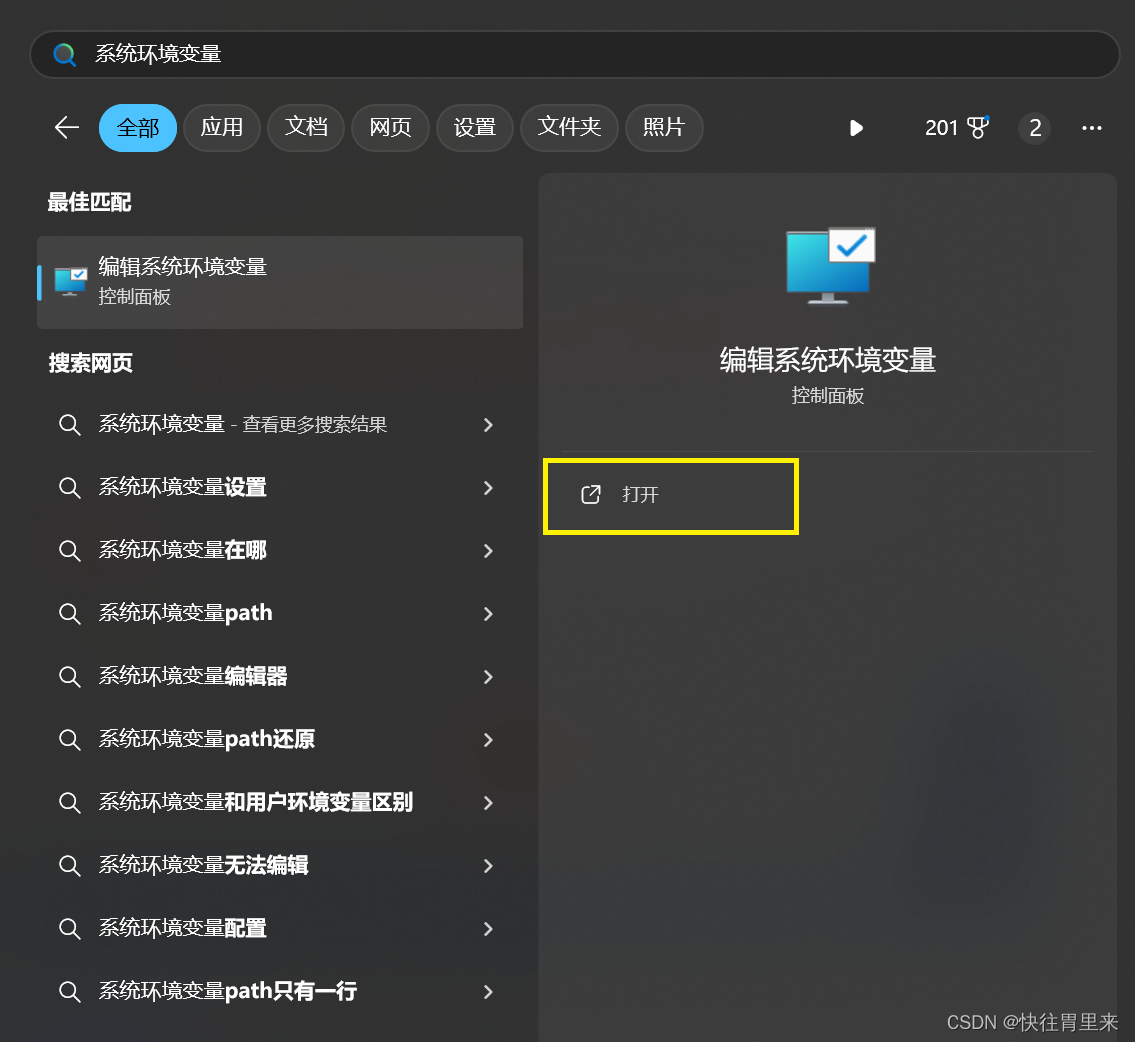This screenshot has width=1135, height=1042.
Task: Open suggestion 系统环境变量在哪
Action: coord(280,551)
